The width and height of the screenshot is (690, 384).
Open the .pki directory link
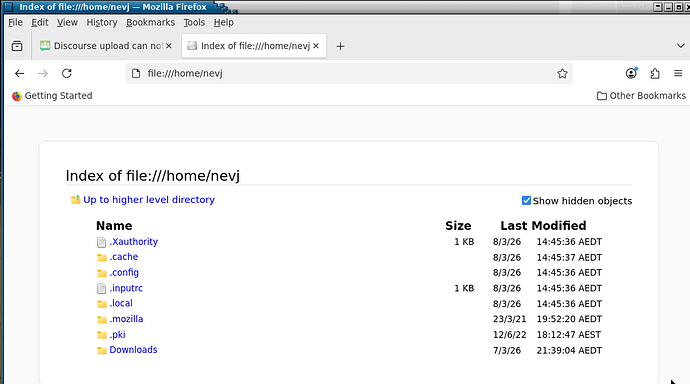[117, 335]
